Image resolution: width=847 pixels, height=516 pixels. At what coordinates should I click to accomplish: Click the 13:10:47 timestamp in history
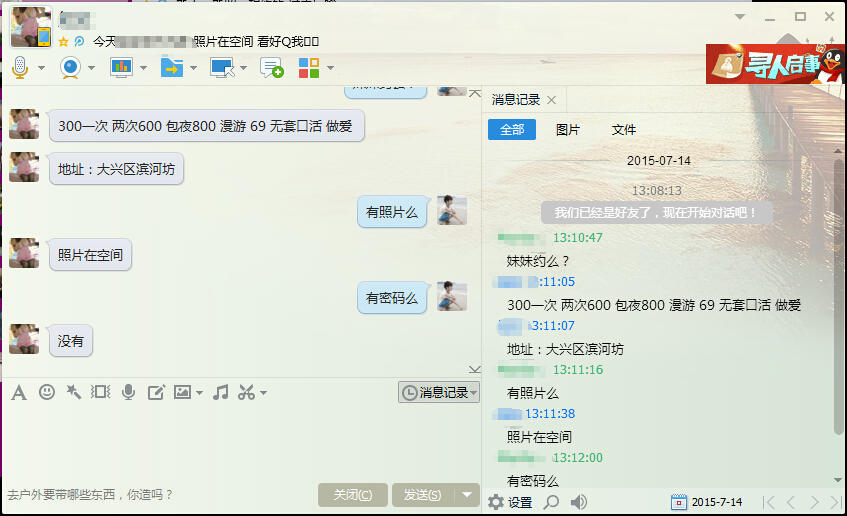[x=577, y=238]
